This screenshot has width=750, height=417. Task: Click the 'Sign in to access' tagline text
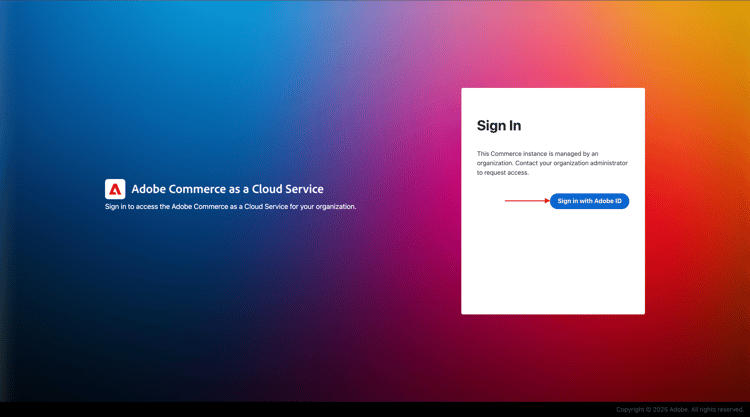pyautogui.click(x=231, y=207)
